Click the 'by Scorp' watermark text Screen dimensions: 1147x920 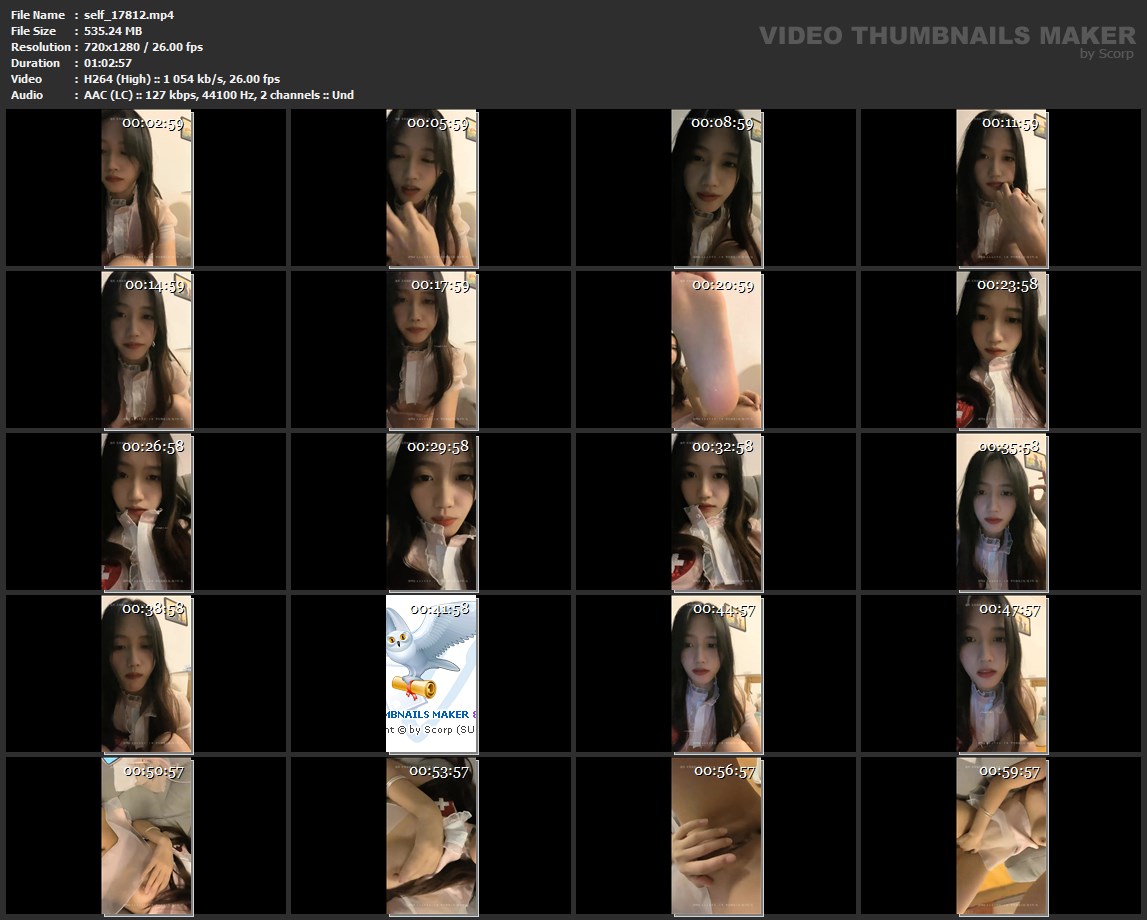pyautogui.click(x=1107, y=54)
